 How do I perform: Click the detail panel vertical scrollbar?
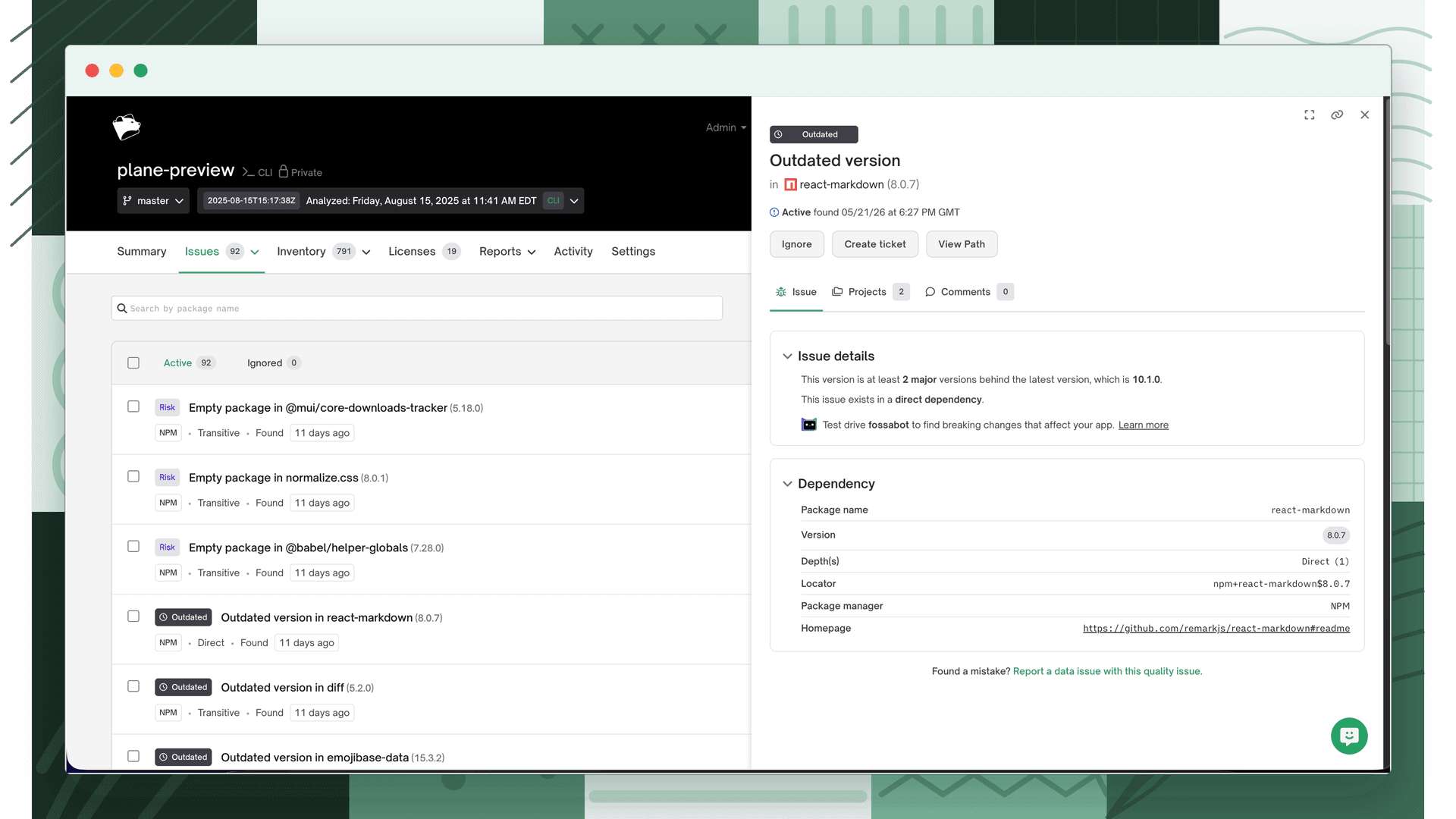pyautogui.click(x=1387, y=220)
